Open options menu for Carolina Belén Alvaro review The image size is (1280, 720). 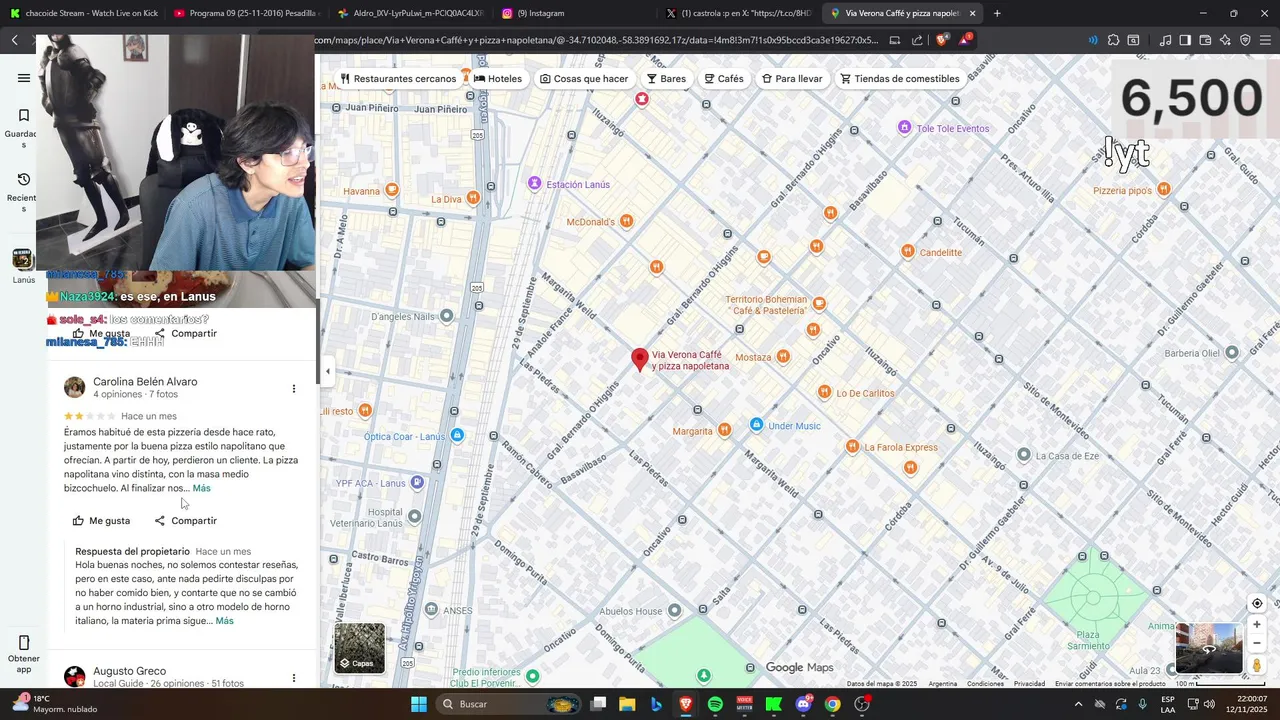coord(293,388)
